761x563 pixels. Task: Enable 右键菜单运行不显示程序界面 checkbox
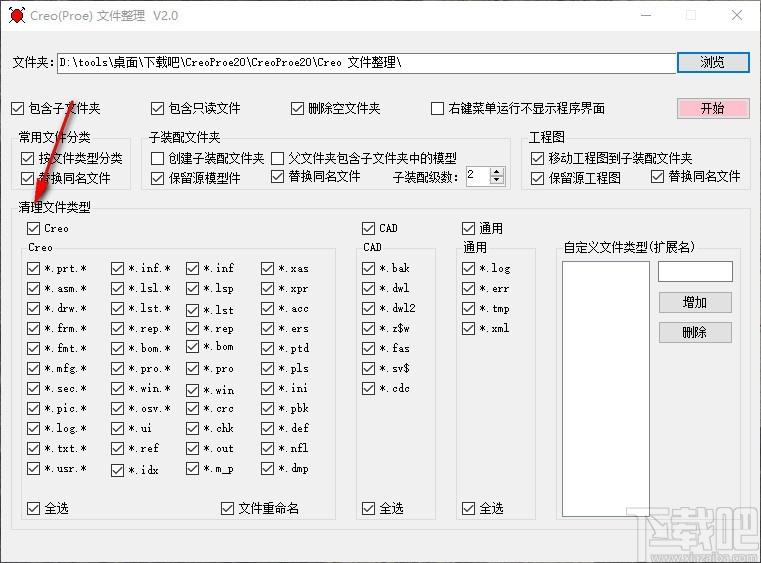click(437, 108)
